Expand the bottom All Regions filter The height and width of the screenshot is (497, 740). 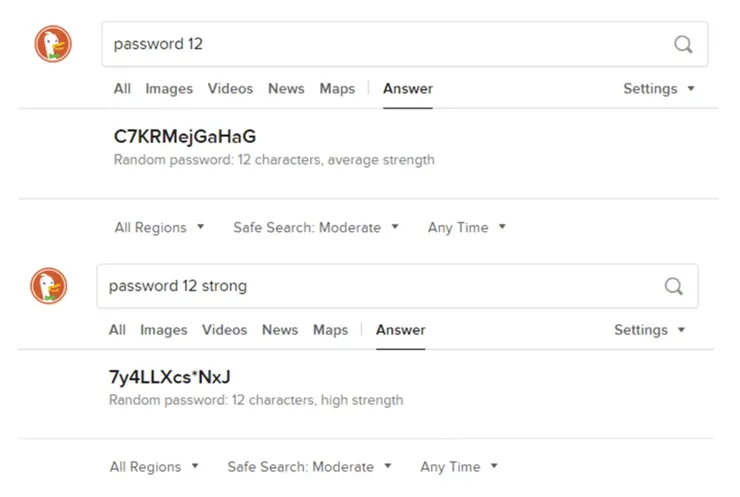[154, 467]
